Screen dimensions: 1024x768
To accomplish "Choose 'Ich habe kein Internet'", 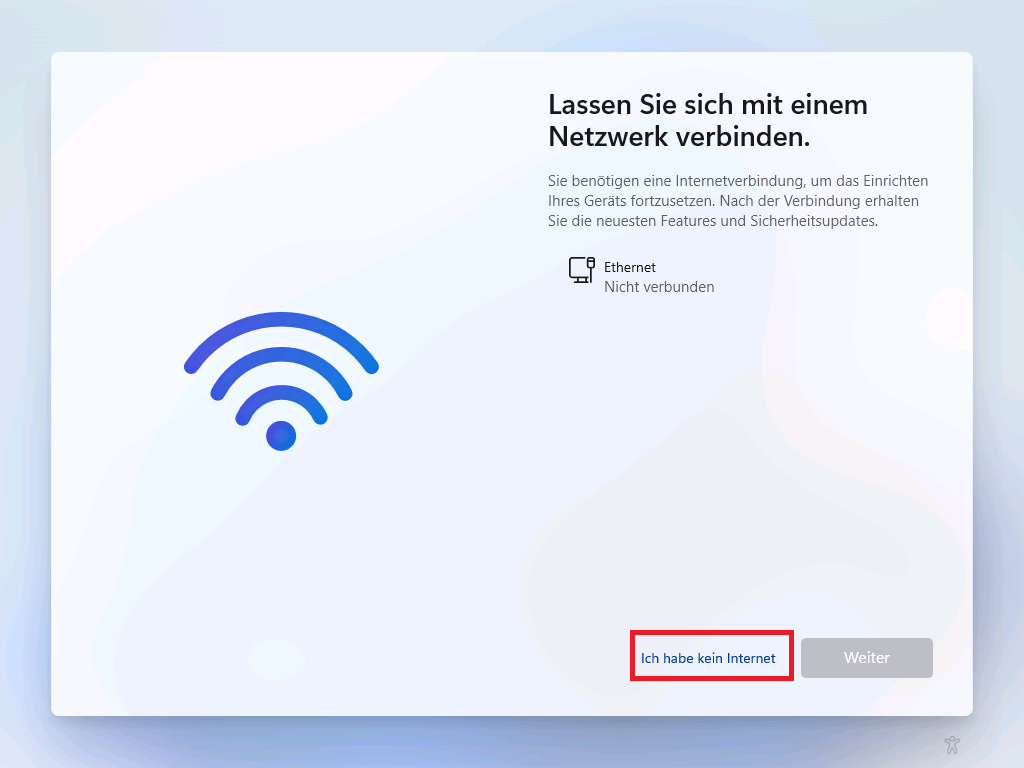I will pyautogui.click(x=708, y=658).
